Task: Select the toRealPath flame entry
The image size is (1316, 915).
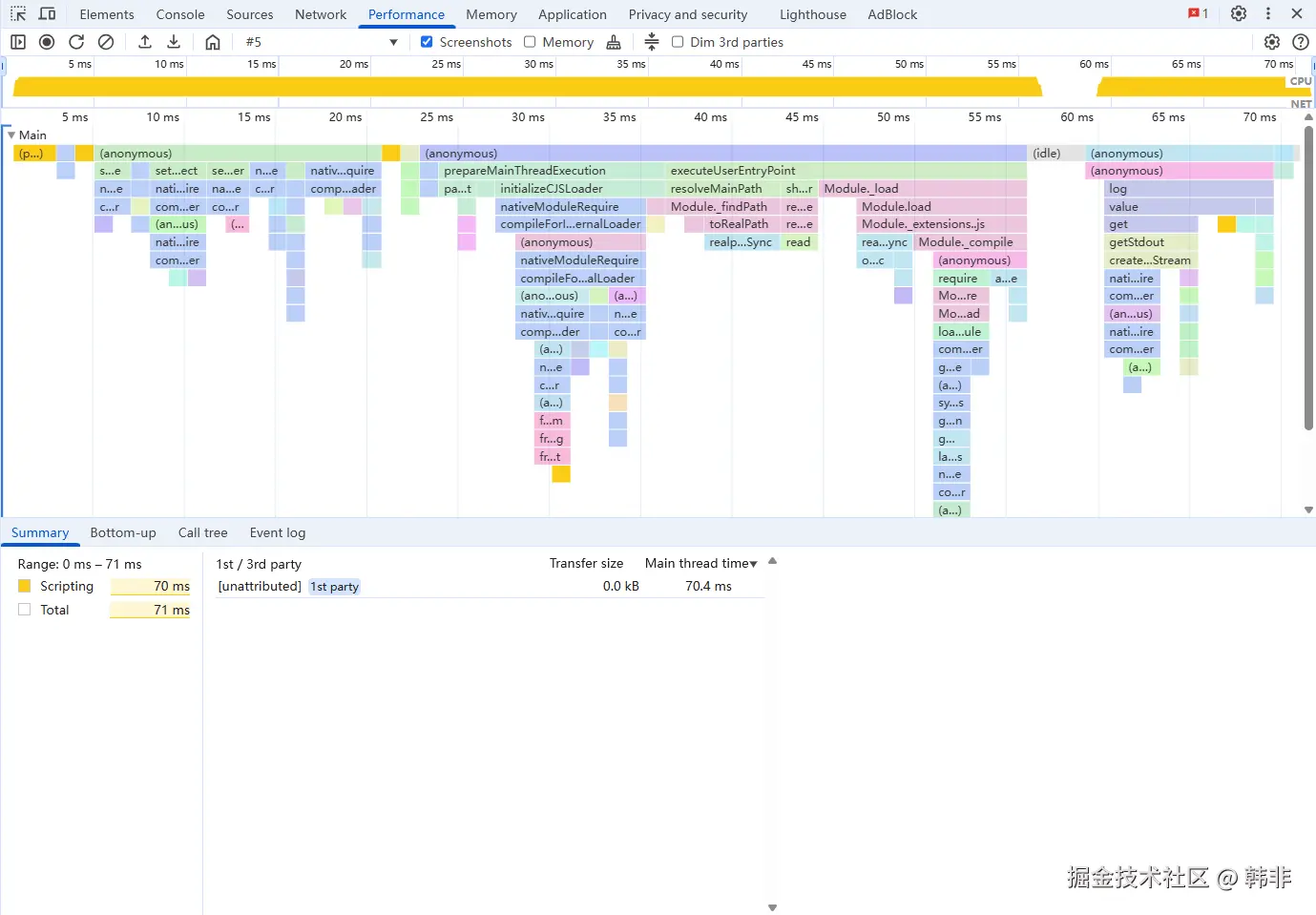Action: click(x=742, y=224)
